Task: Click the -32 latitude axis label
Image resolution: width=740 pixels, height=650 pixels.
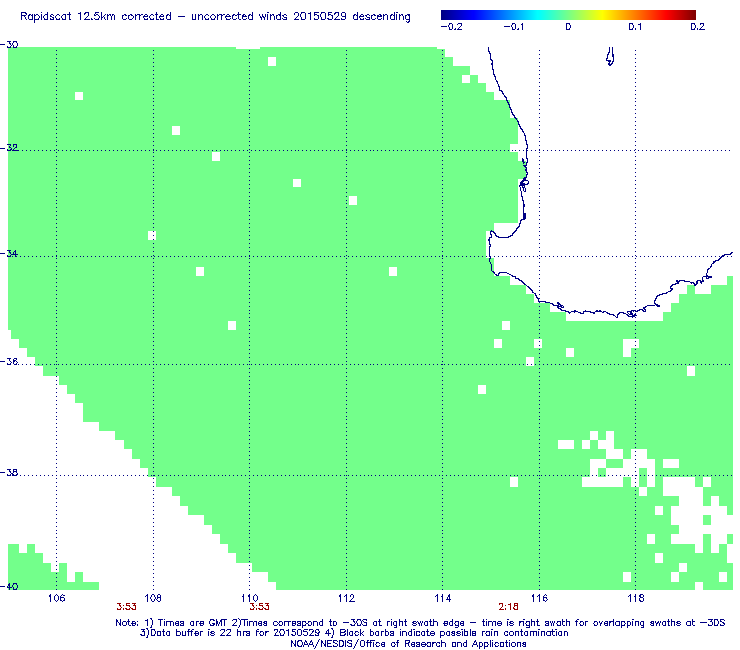Action: click(9, 148)
